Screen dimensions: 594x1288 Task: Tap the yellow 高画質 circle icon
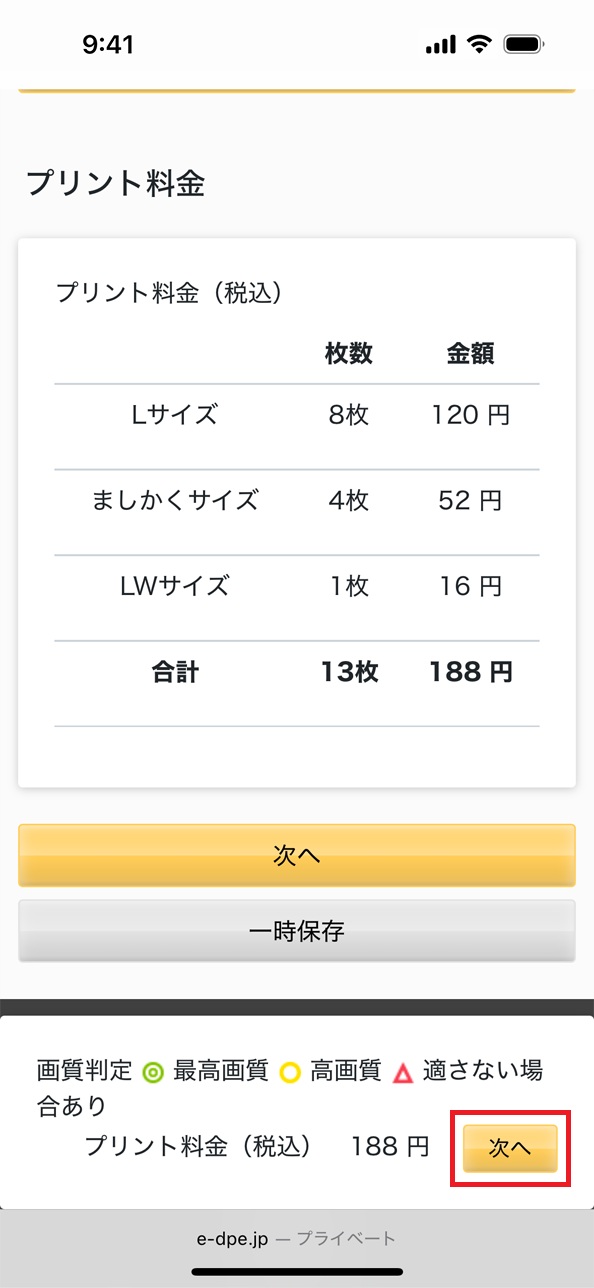[x=290, y=1073]
